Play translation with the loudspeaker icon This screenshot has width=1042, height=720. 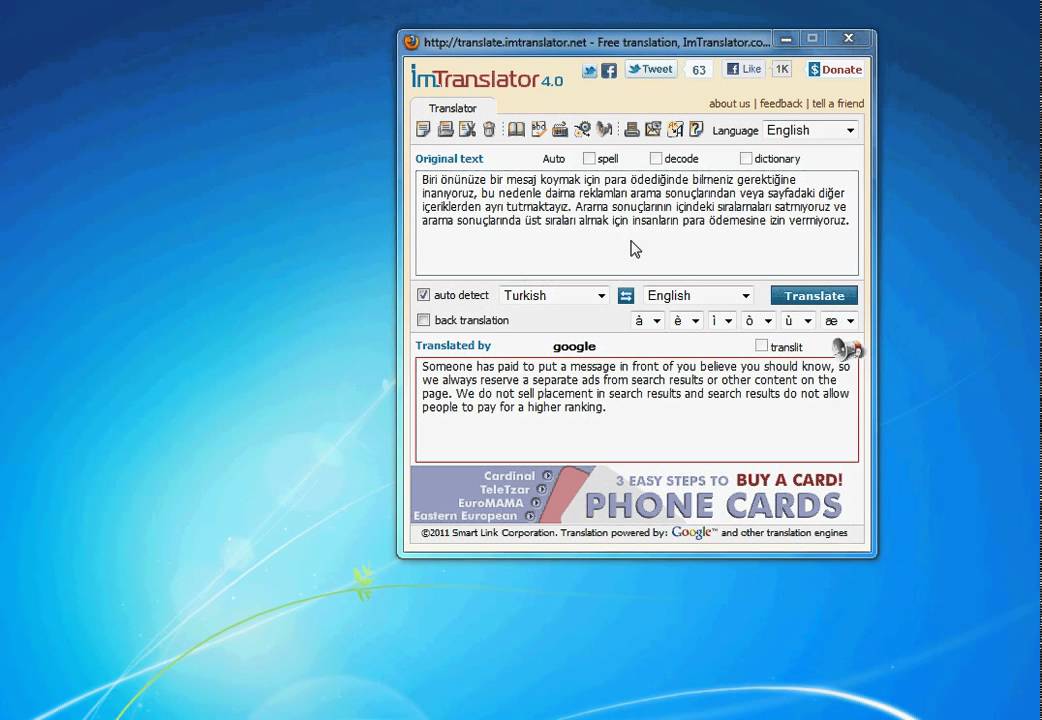click(x=847, y=348)
